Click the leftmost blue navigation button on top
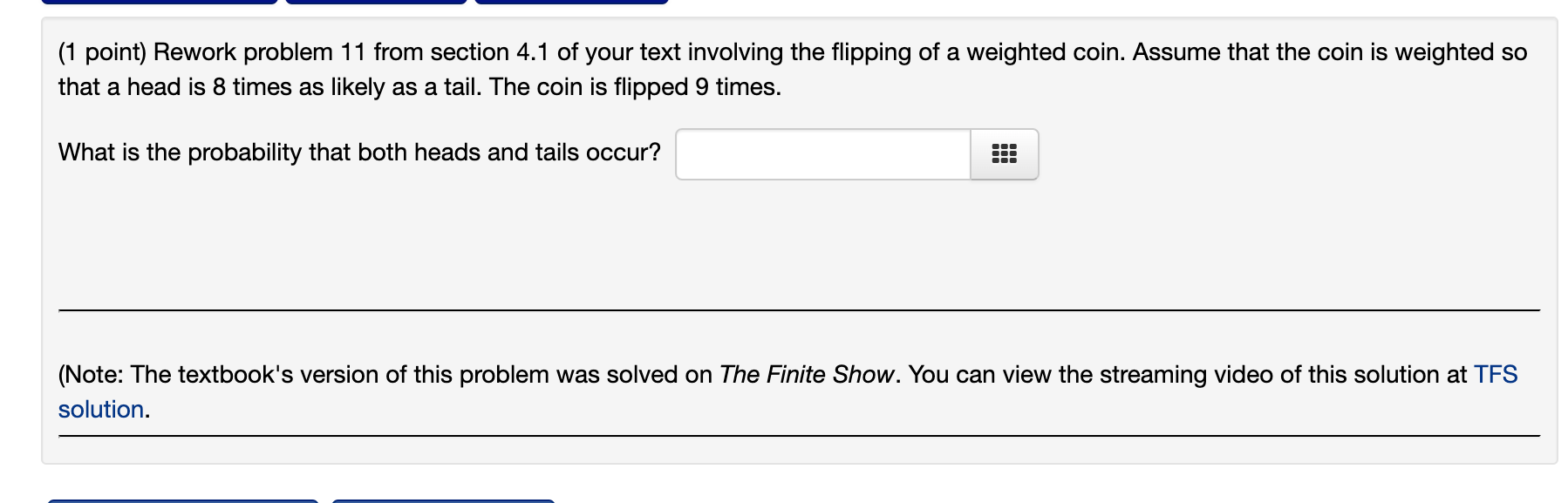The image size is (1568, 503). (x=157, y=3)
